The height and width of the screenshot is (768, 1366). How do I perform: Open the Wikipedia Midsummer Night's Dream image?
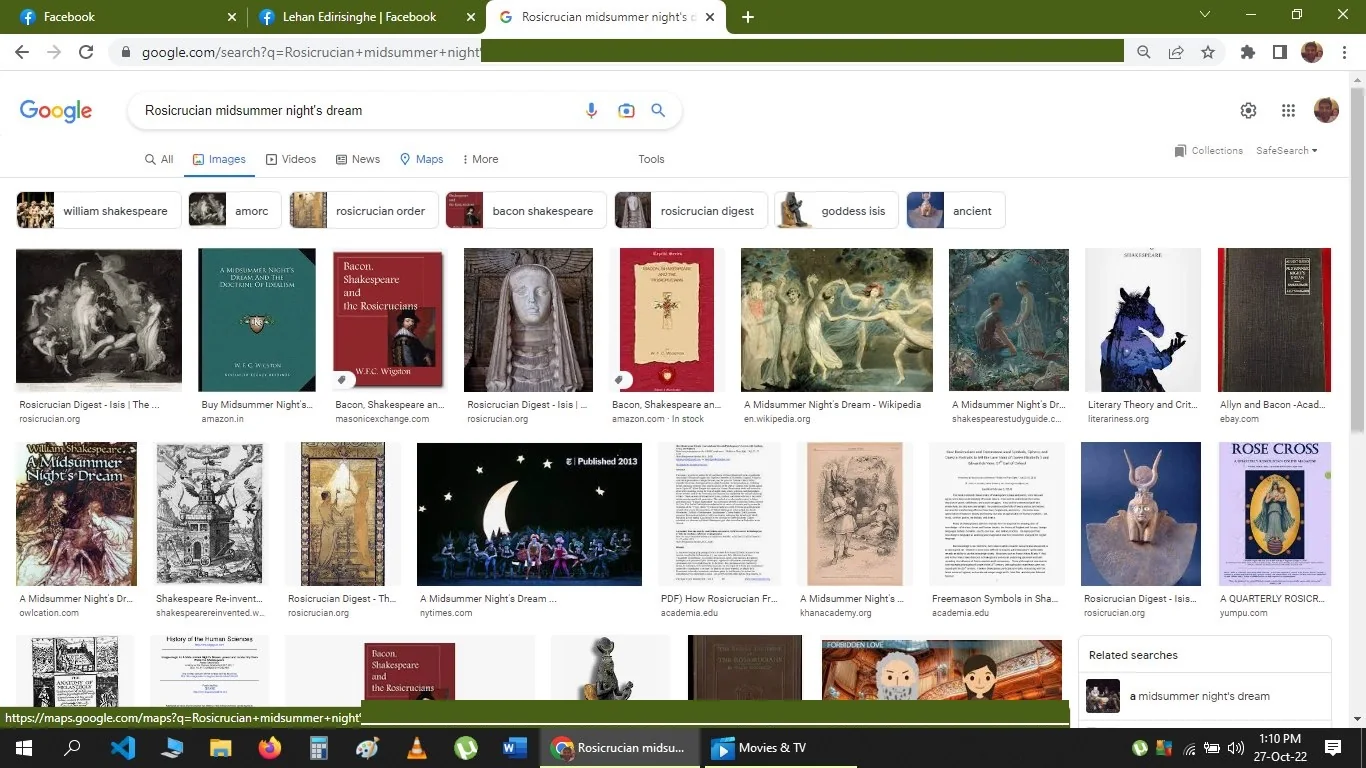pos(837,320)
